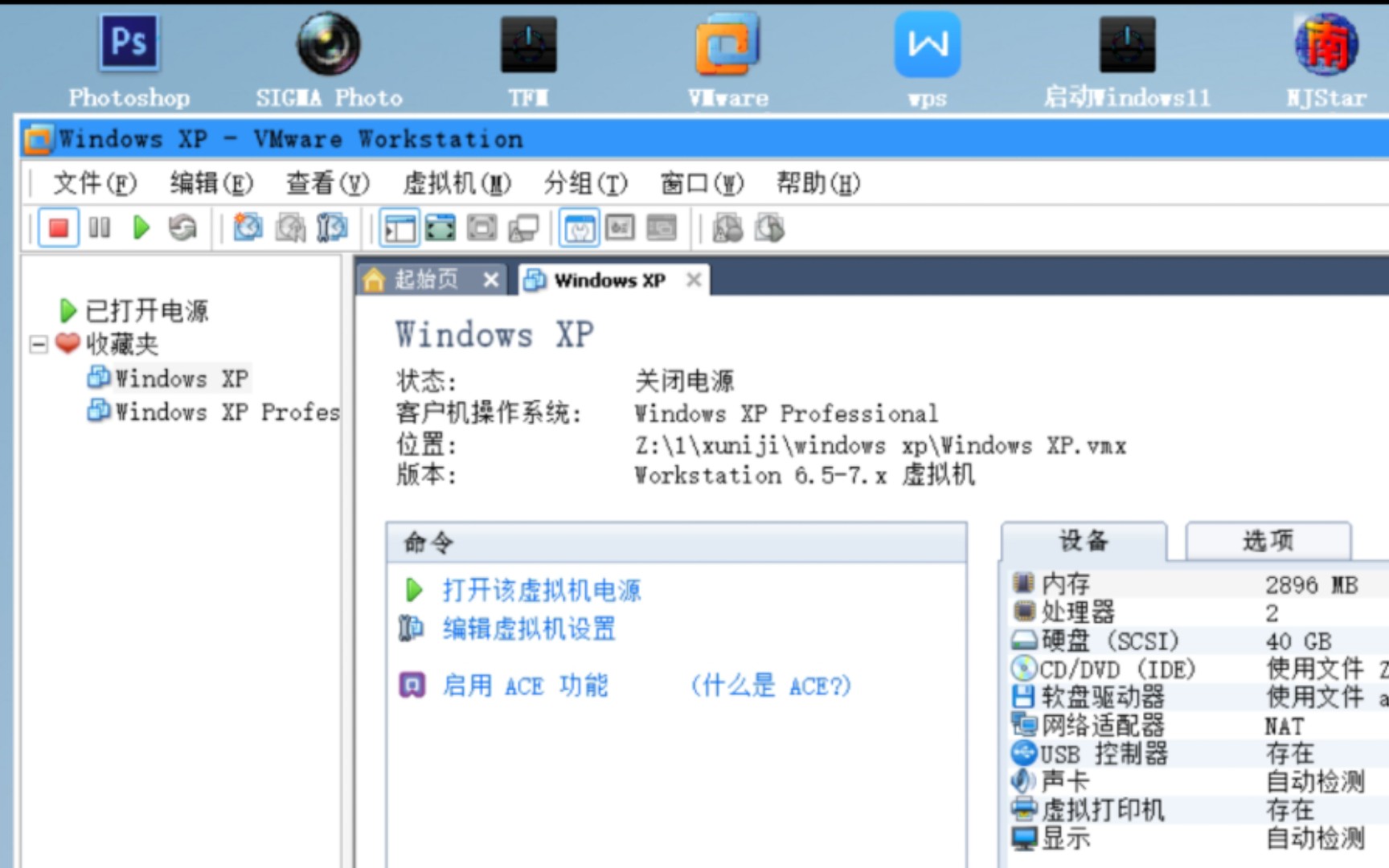Click the 命令 panel header
This screenshot has width=1389, height=868.
(x=677, y=542)
